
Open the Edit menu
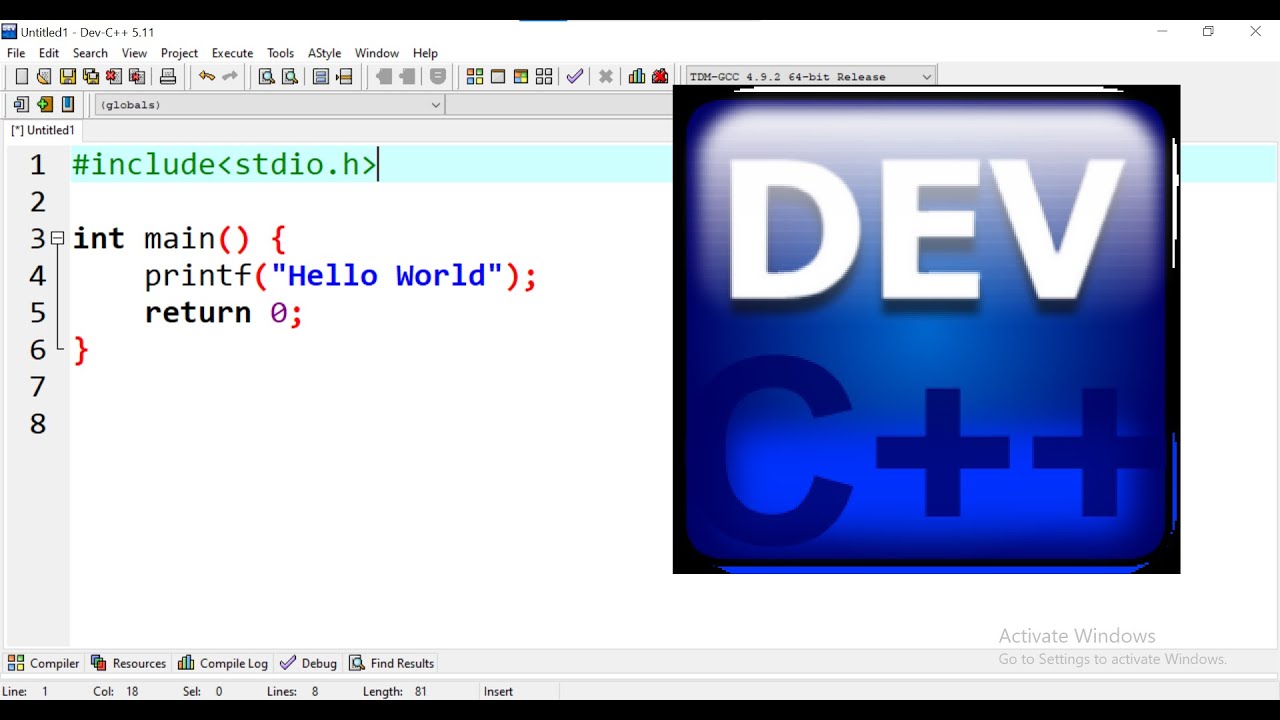[49, 53]
